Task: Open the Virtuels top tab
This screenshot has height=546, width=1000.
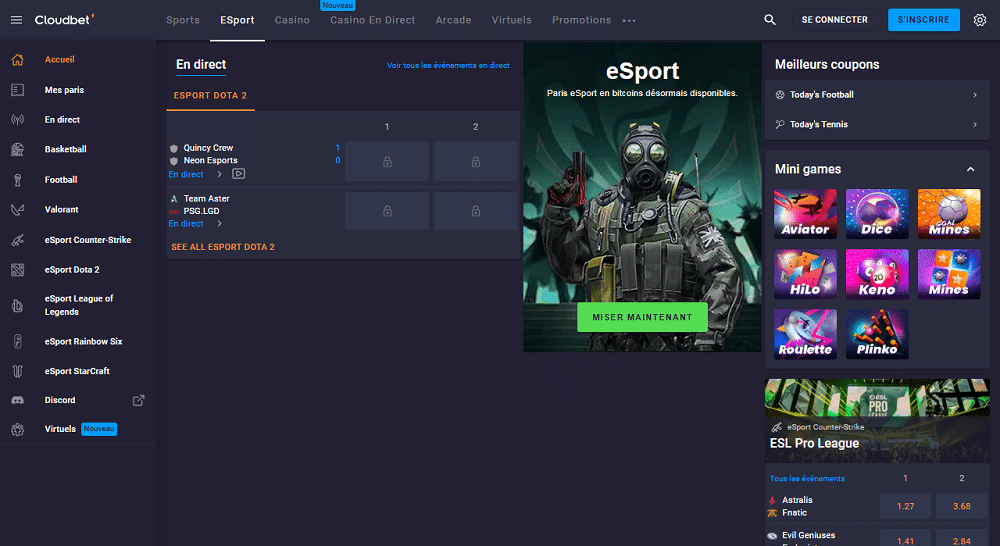Action: (x=511, y=20)
